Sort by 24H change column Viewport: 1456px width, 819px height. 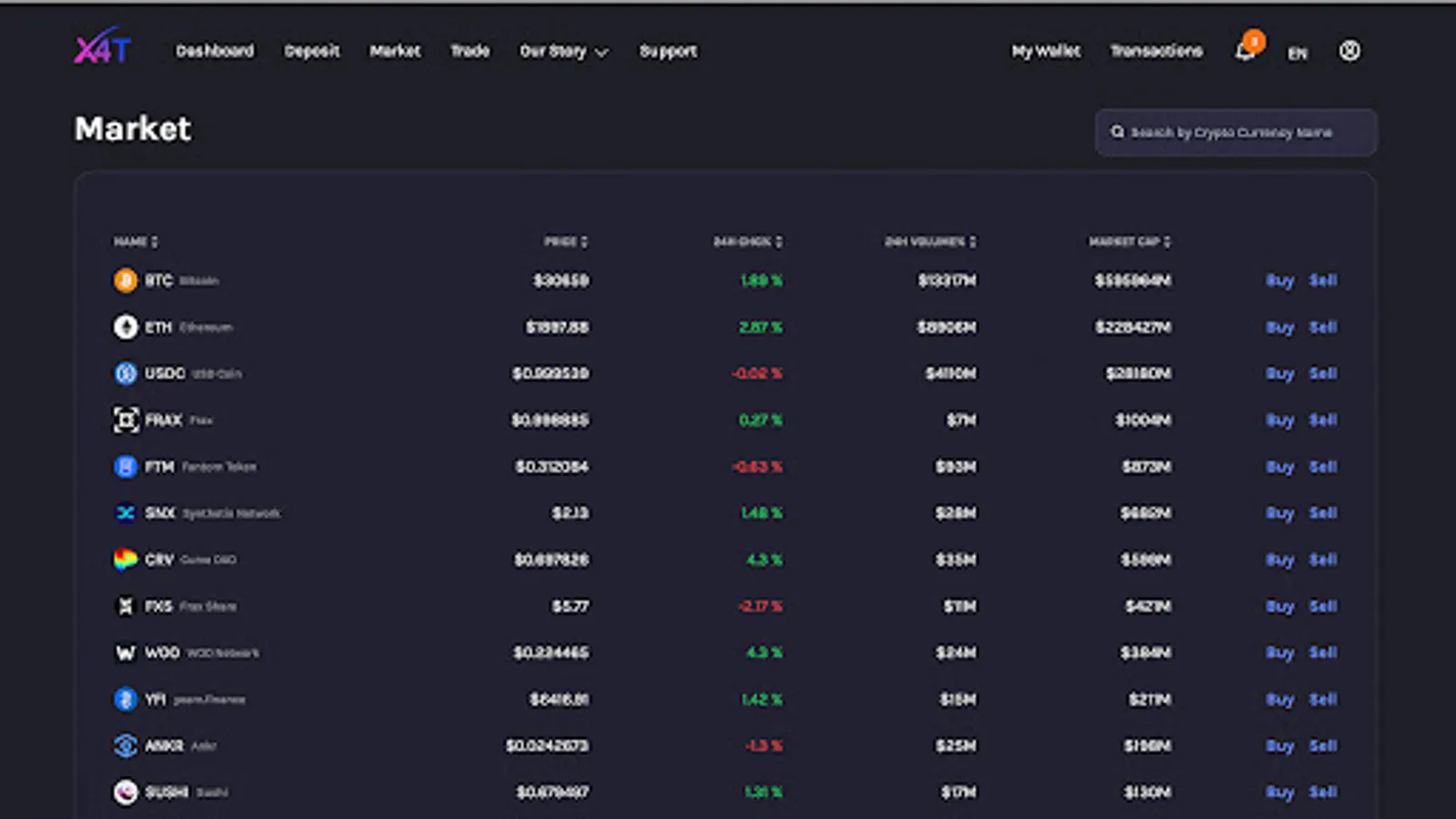[x=748, y=241]
